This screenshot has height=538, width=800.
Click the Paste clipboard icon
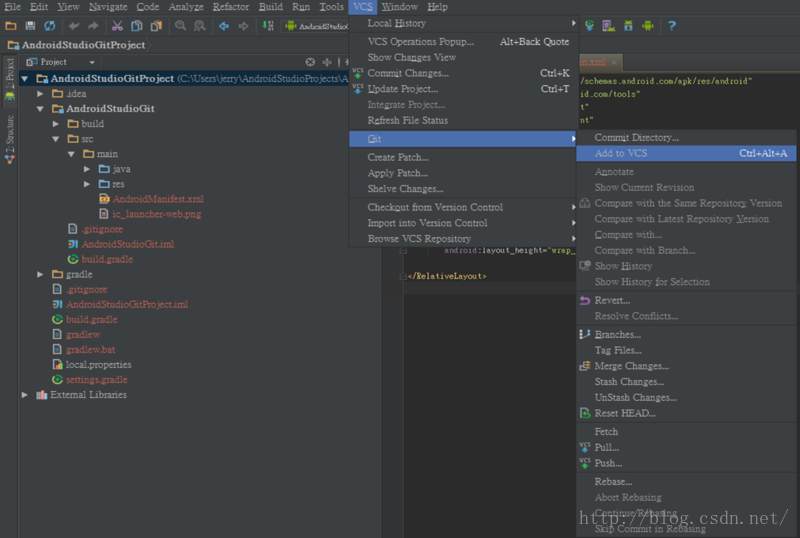[x=156, y=25]
